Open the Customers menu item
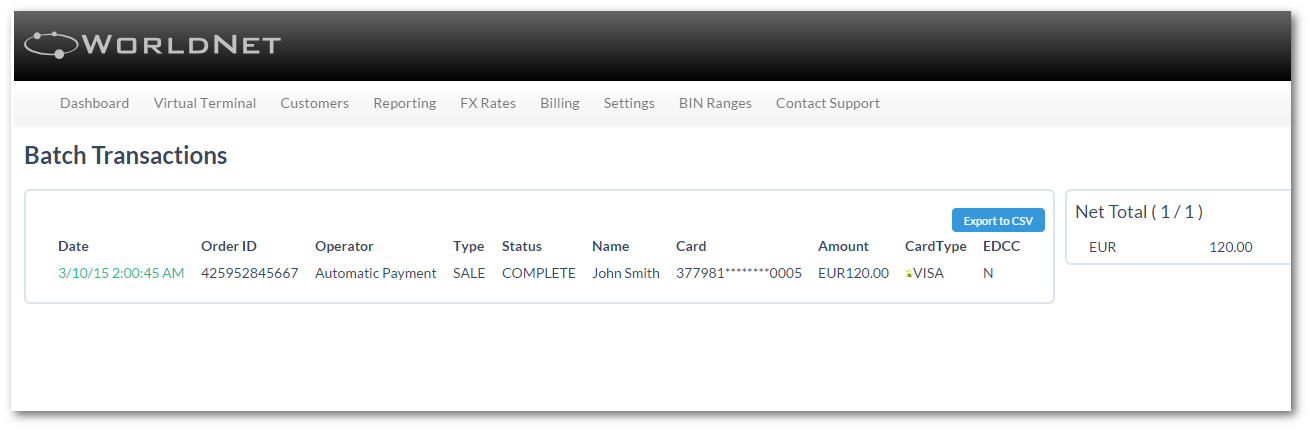1310x430 pixels. click(314, 103)
